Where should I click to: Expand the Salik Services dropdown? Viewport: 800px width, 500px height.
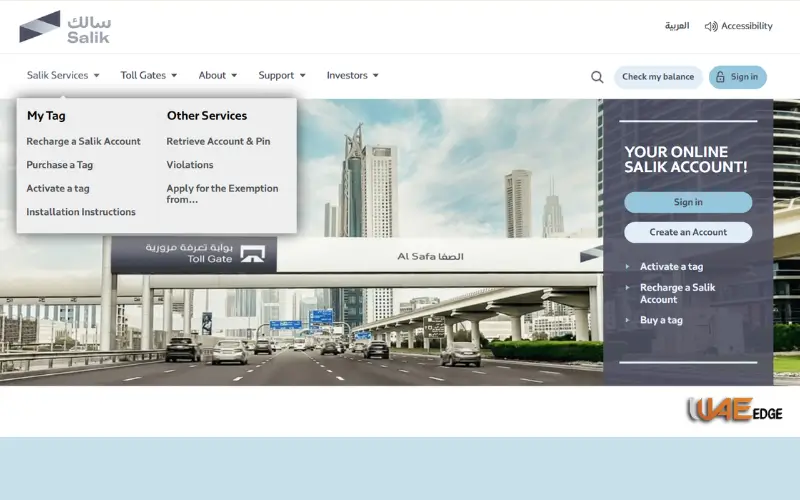tap(63, 76)
